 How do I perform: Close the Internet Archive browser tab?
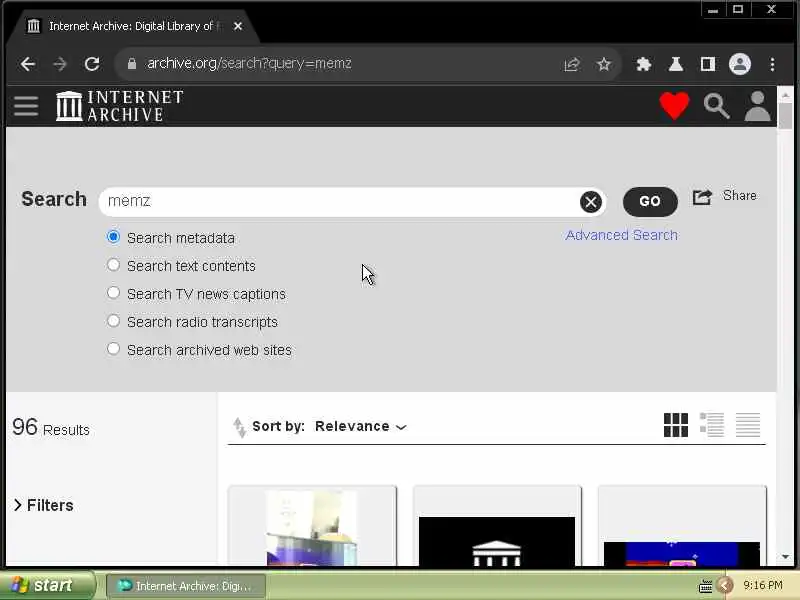point(238,26)
